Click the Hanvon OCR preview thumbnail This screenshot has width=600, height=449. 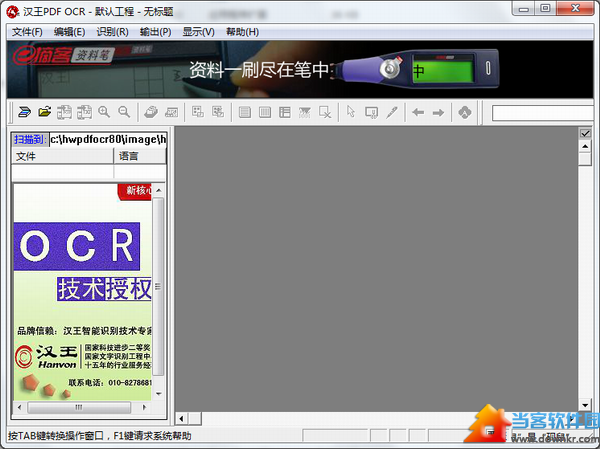(83, 292)
